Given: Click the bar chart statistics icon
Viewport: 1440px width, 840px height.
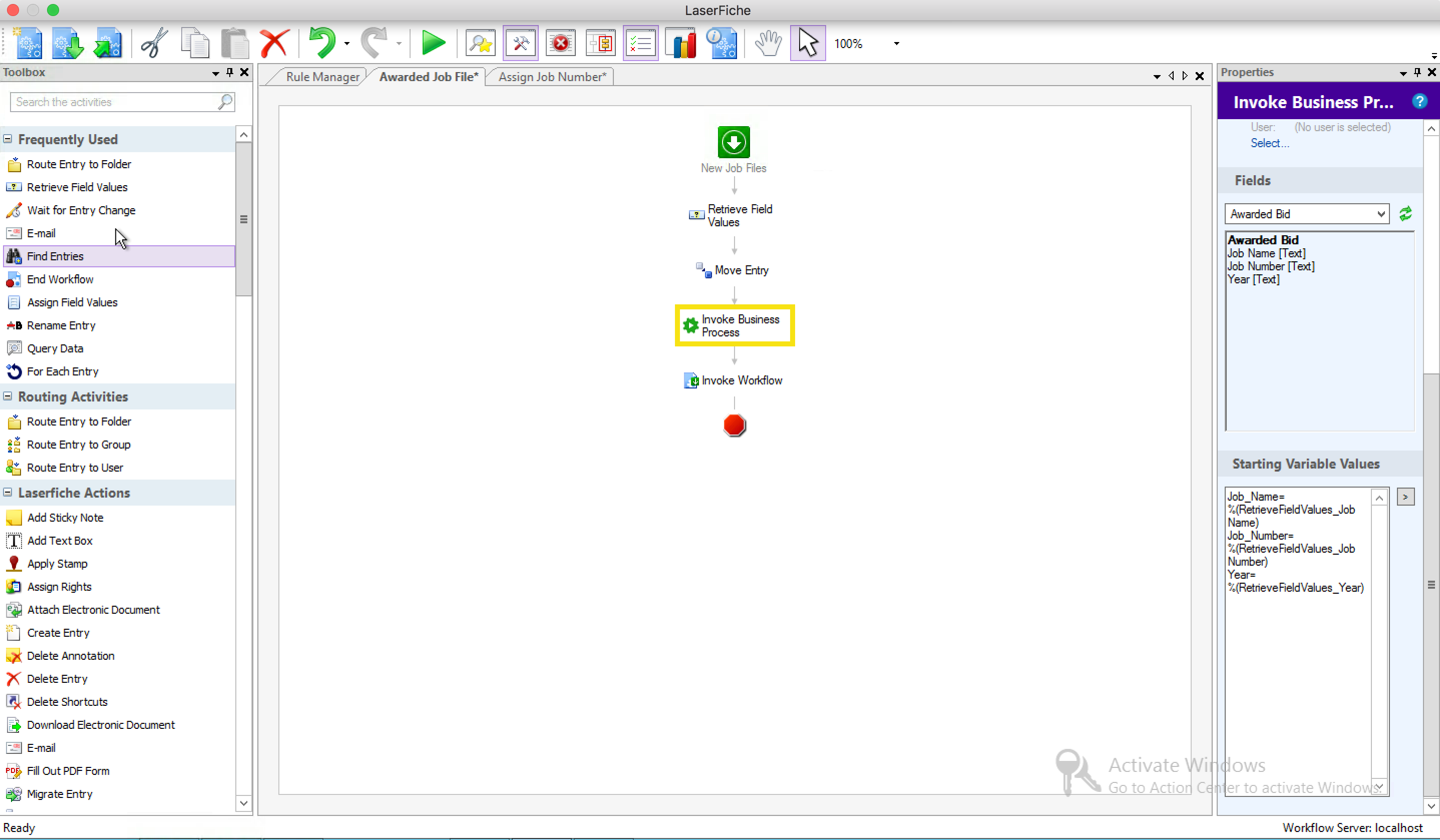Looking at the screenshot, I should [680, 44].
